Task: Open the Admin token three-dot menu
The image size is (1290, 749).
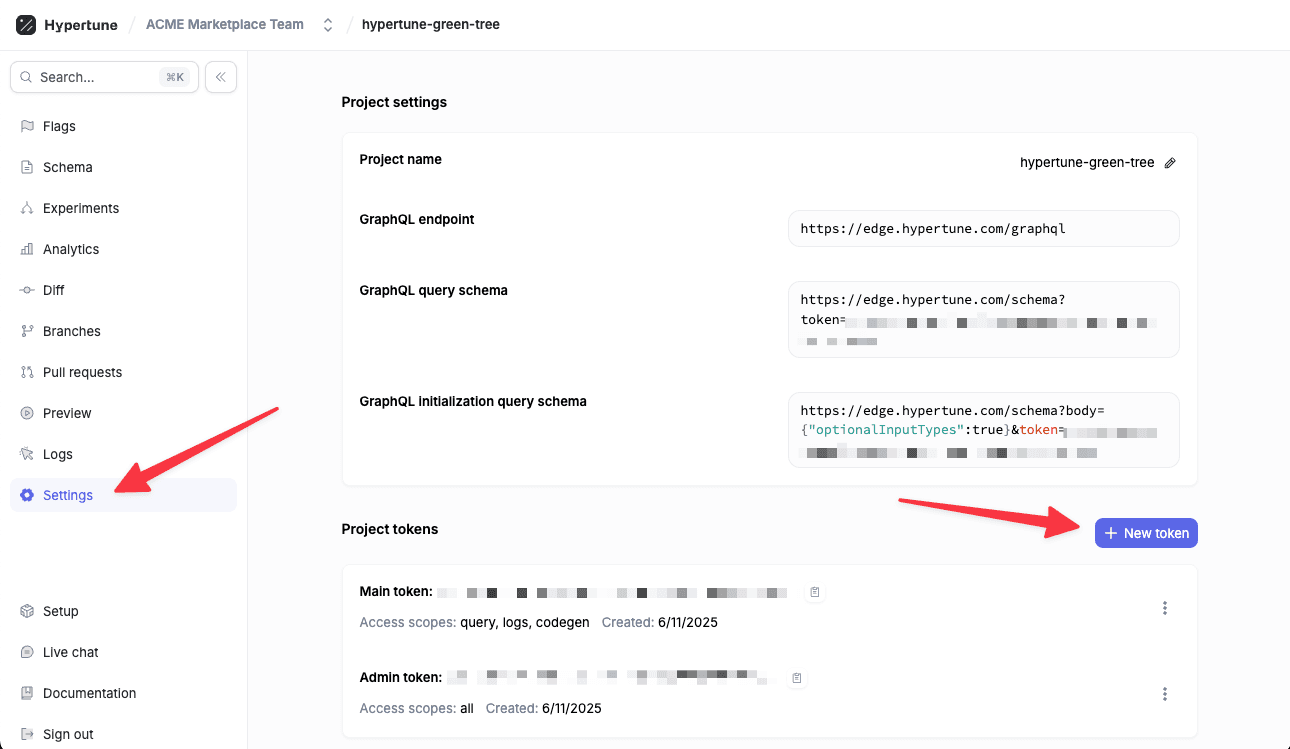Action: pos(1164,694)
